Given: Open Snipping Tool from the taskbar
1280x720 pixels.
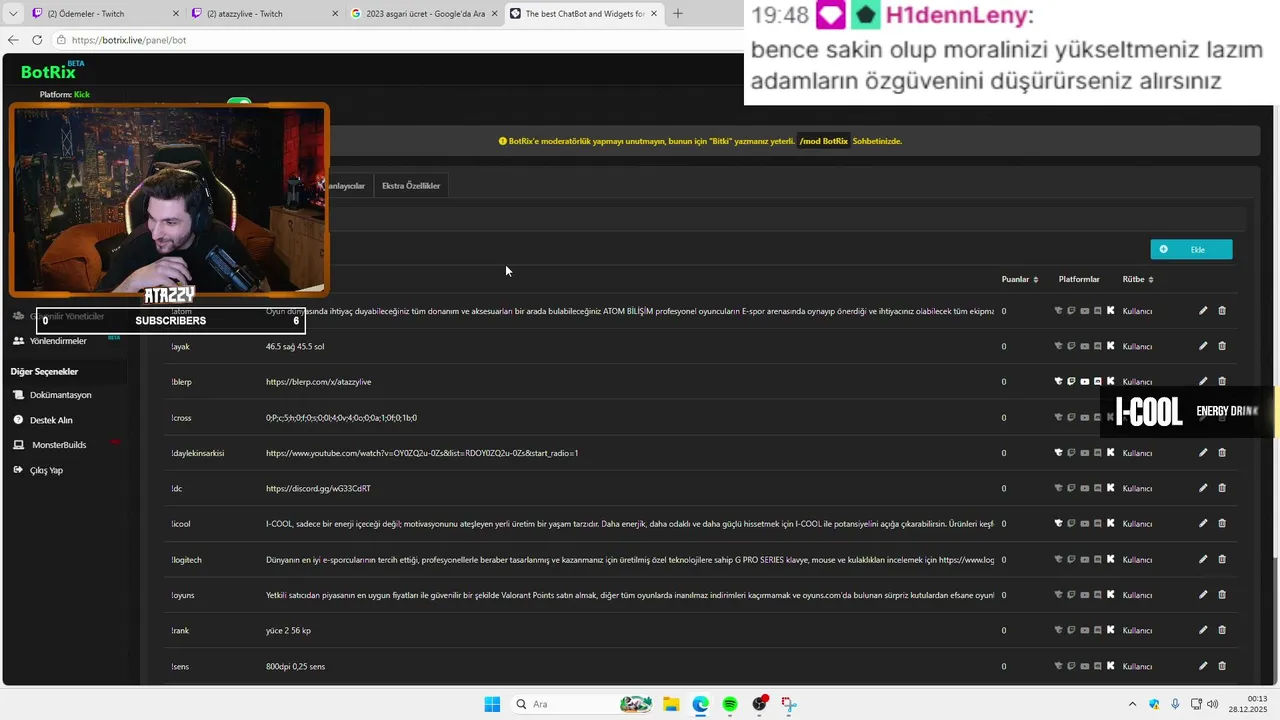Looking at the screenshot, I should (789, 704).
